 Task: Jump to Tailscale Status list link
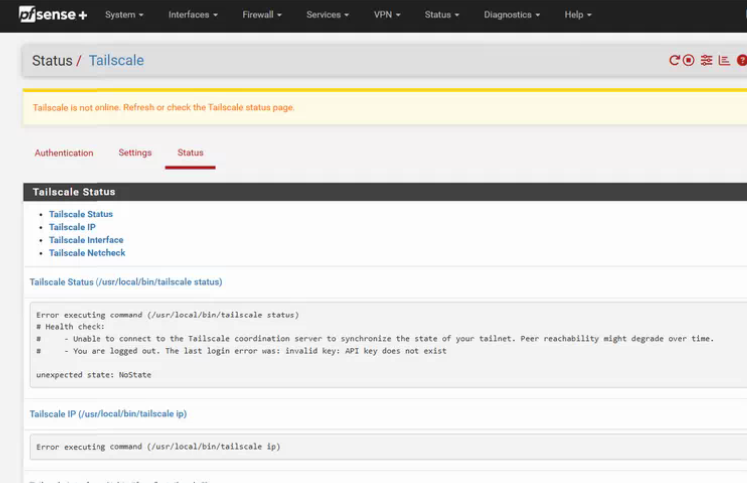[x=81, y=214]
